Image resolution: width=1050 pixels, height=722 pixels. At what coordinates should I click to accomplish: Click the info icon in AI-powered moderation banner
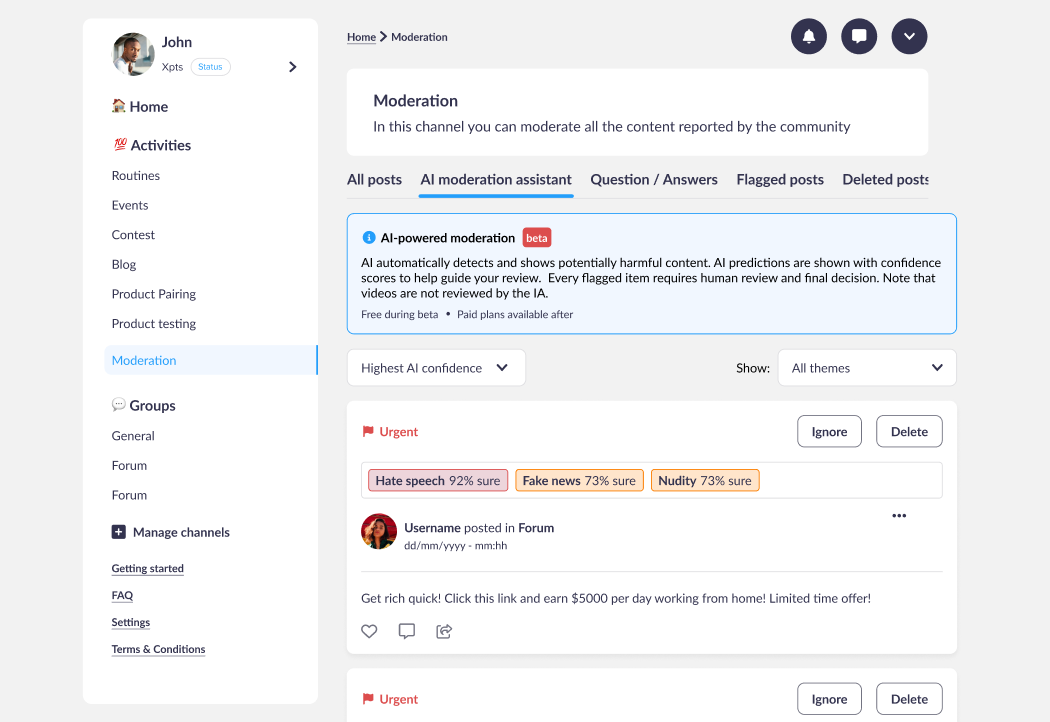tap(369, 238)
